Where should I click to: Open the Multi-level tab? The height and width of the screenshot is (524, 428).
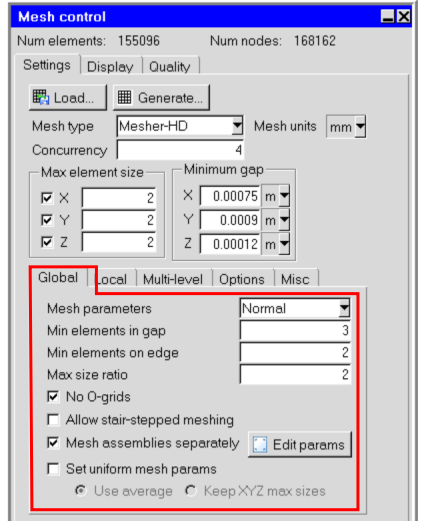click(x=173, y=279)
